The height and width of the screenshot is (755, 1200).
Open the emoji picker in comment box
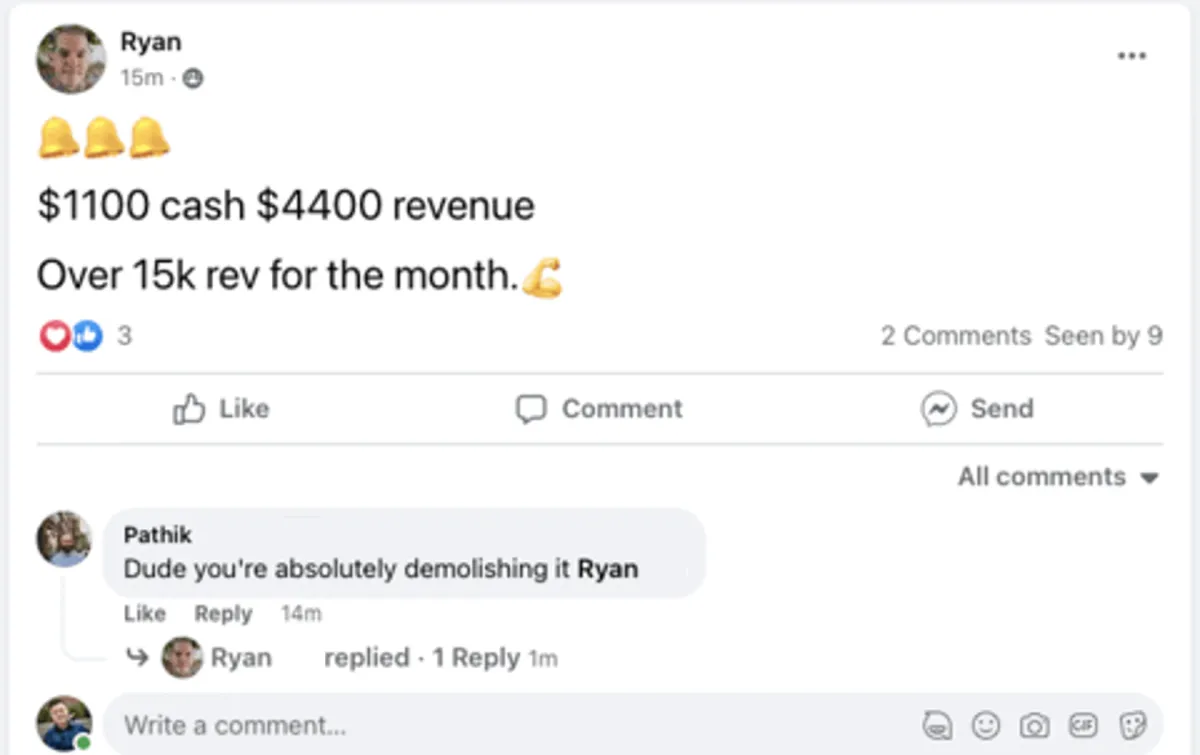click(x=986, y=725)
